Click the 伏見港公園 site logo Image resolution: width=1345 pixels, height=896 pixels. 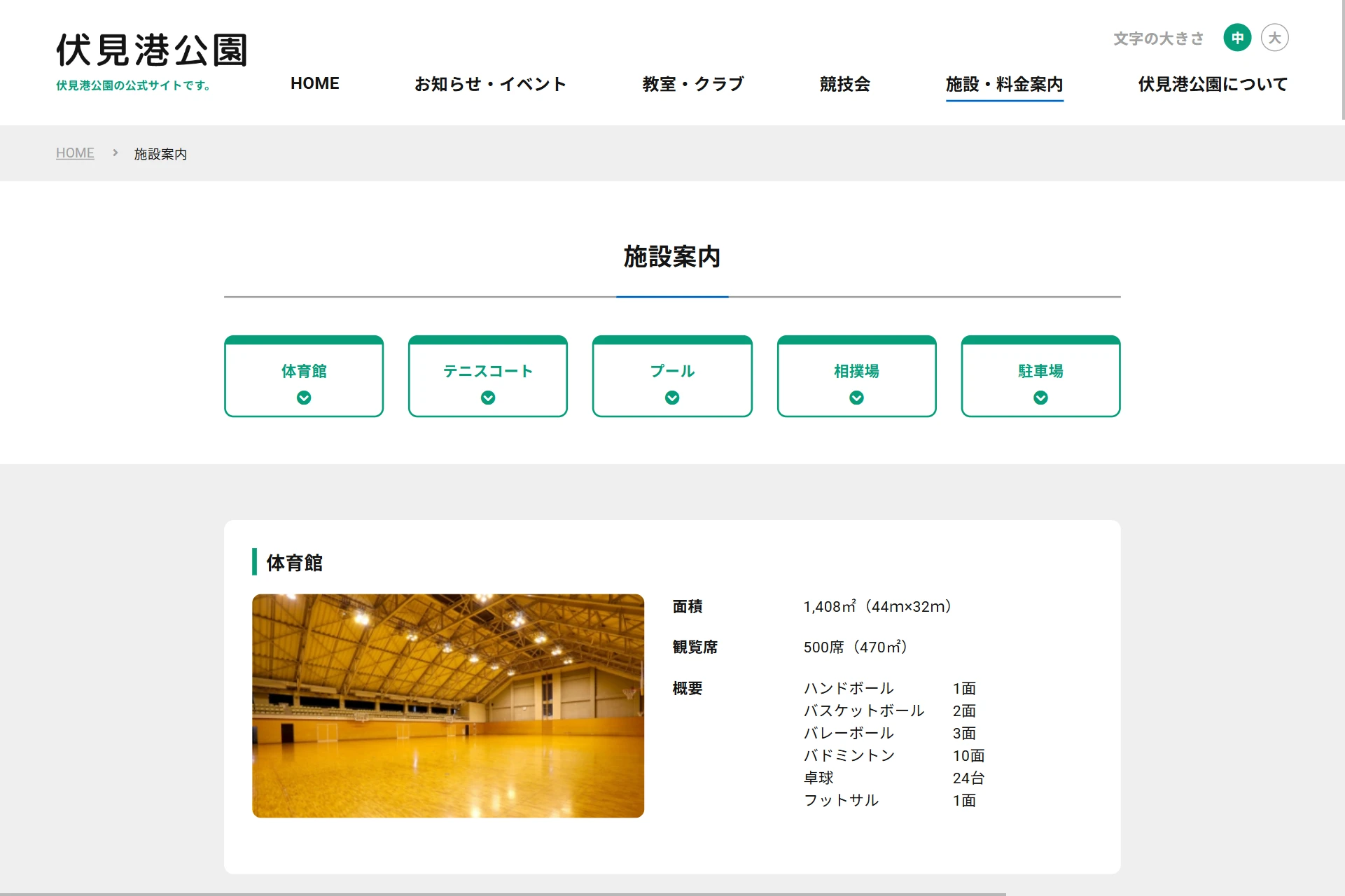point(152,50)
